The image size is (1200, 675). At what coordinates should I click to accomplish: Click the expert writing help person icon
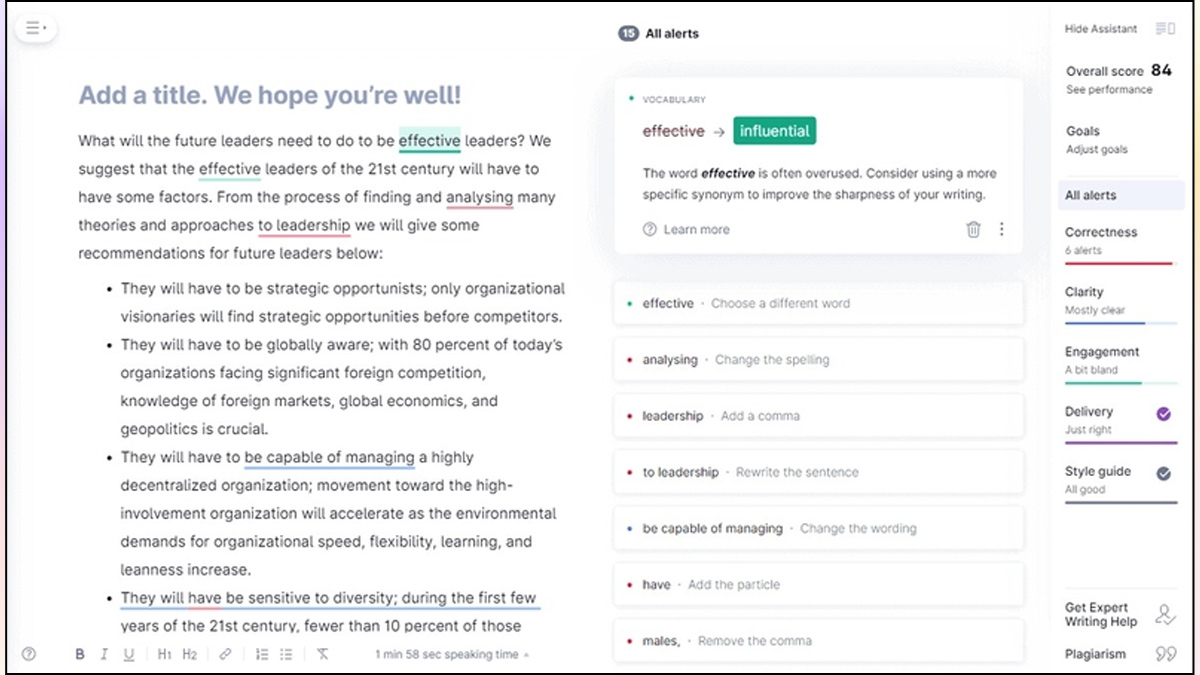click(x=1165, y=614)
